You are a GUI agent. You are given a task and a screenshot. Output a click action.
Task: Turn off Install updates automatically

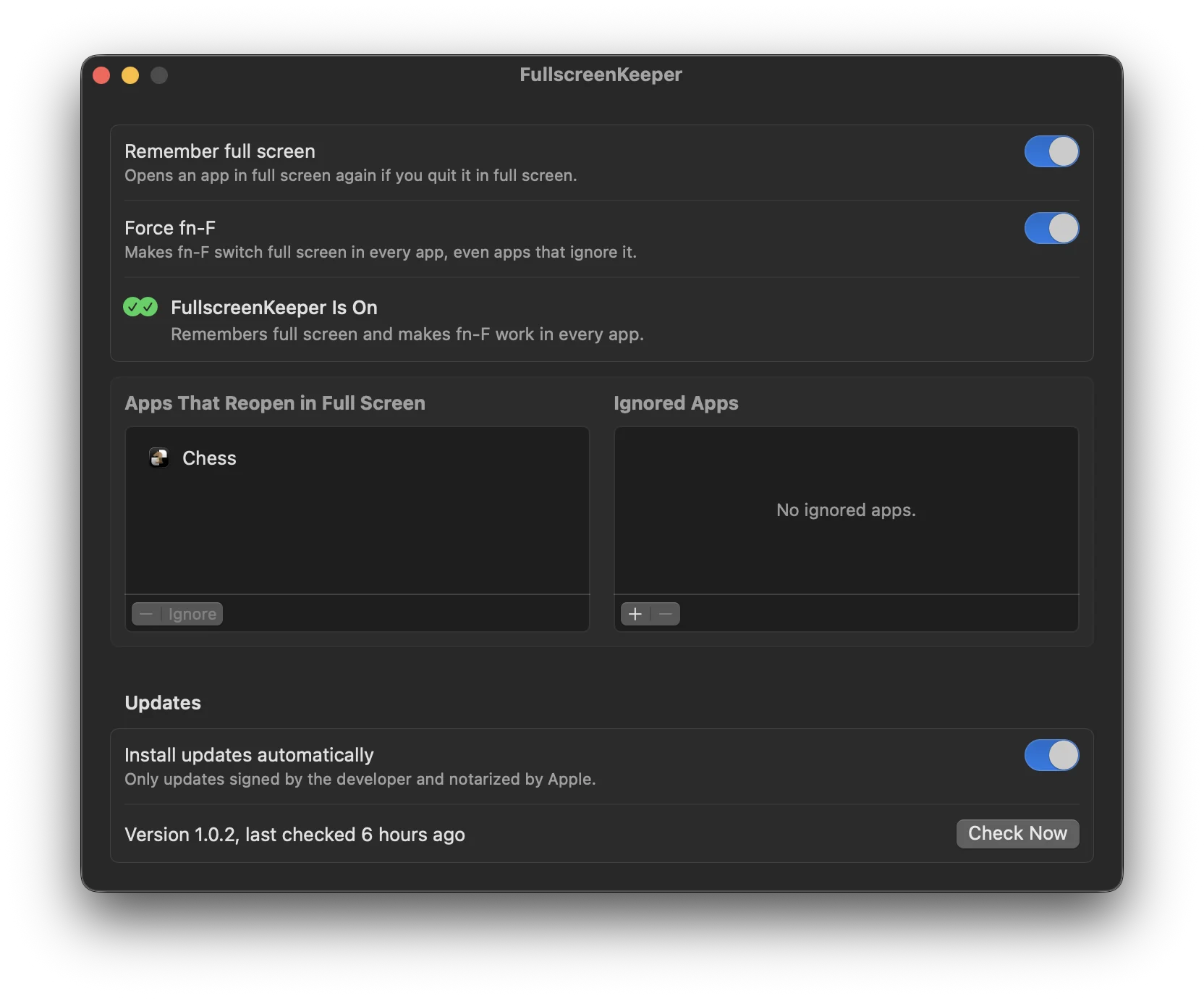pyautogui.click(x=1051, y=756)
